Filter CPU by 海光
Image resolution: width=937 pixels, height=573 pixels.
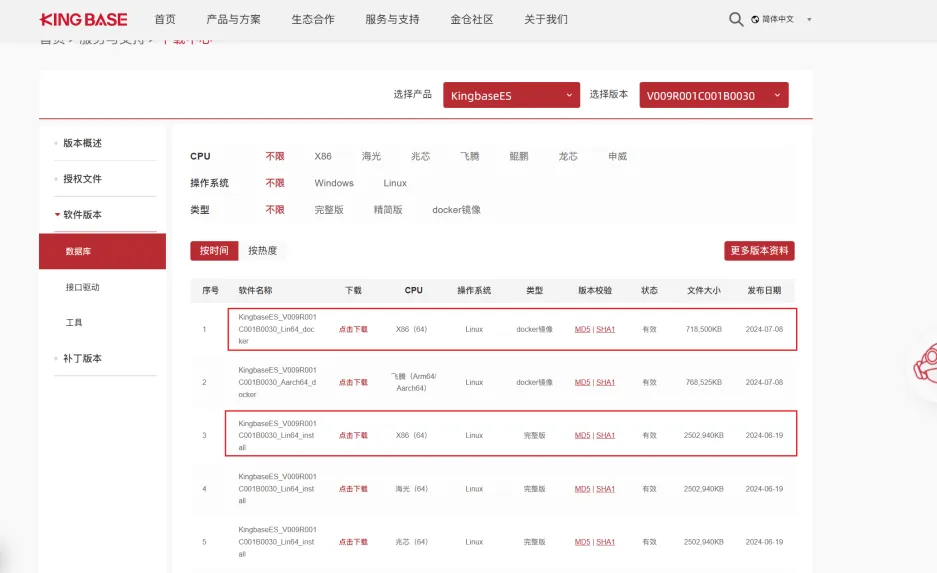(x=371, y=156)
